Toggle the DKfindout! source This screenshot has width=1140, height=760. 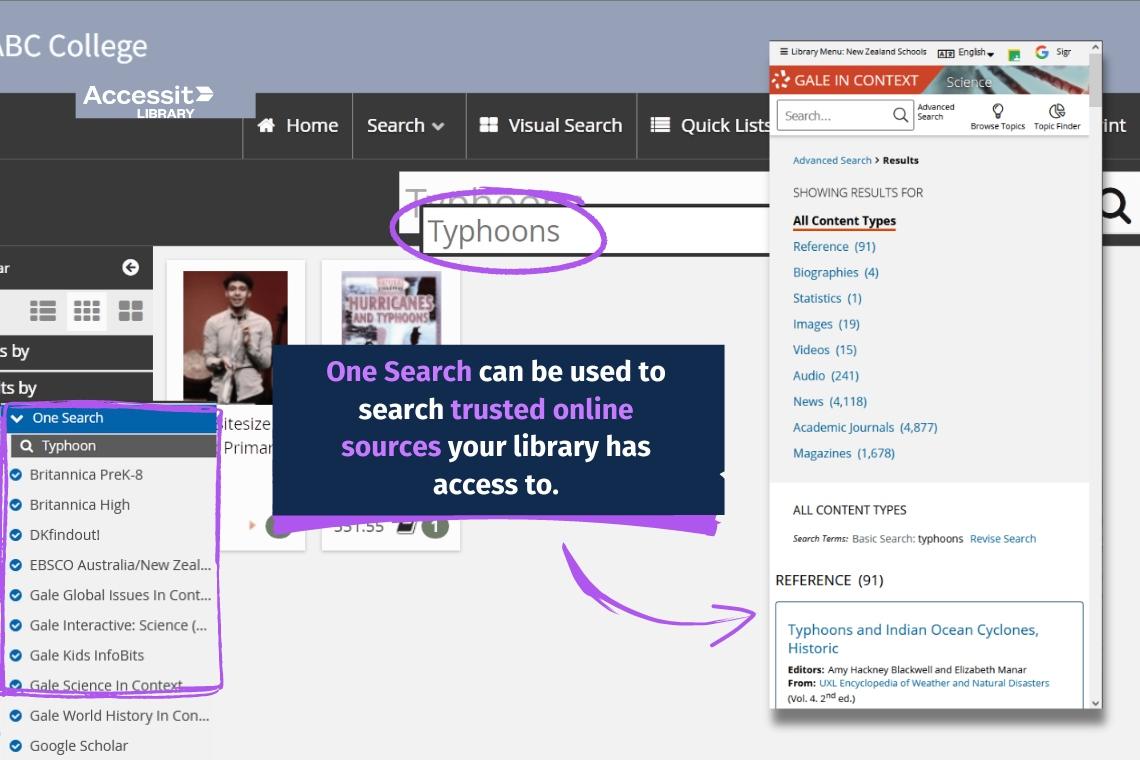click(x=16, y=535)
